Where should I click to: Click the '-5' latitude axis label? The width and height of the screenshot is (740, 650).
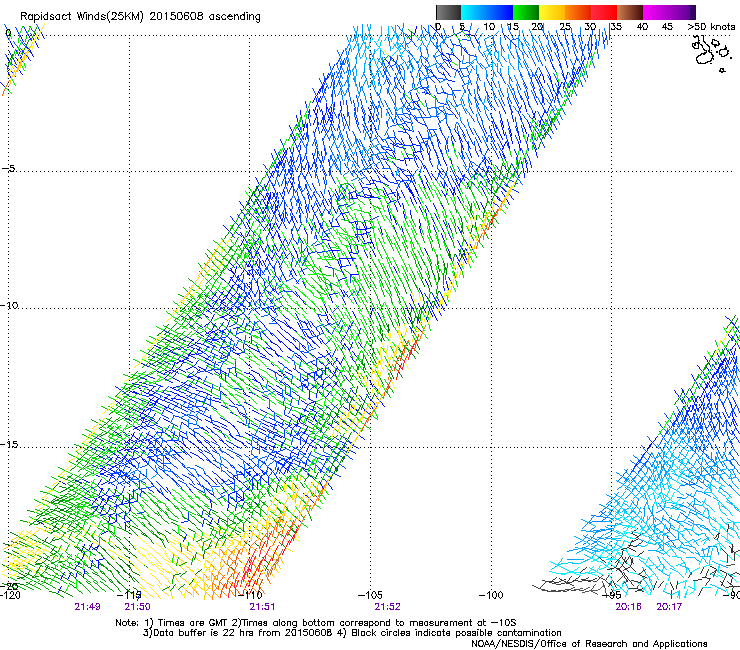coord(9,169)
